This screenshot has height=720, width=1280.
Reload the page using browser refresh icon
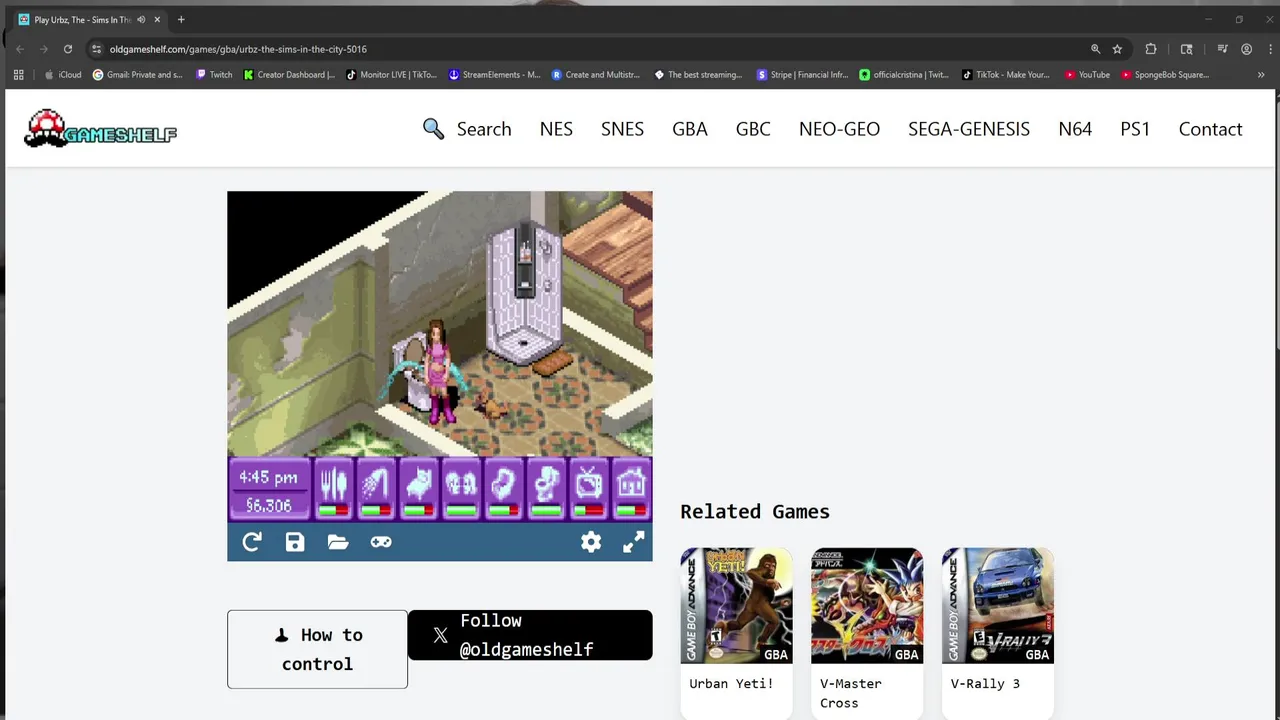click(x=68, y=49)
